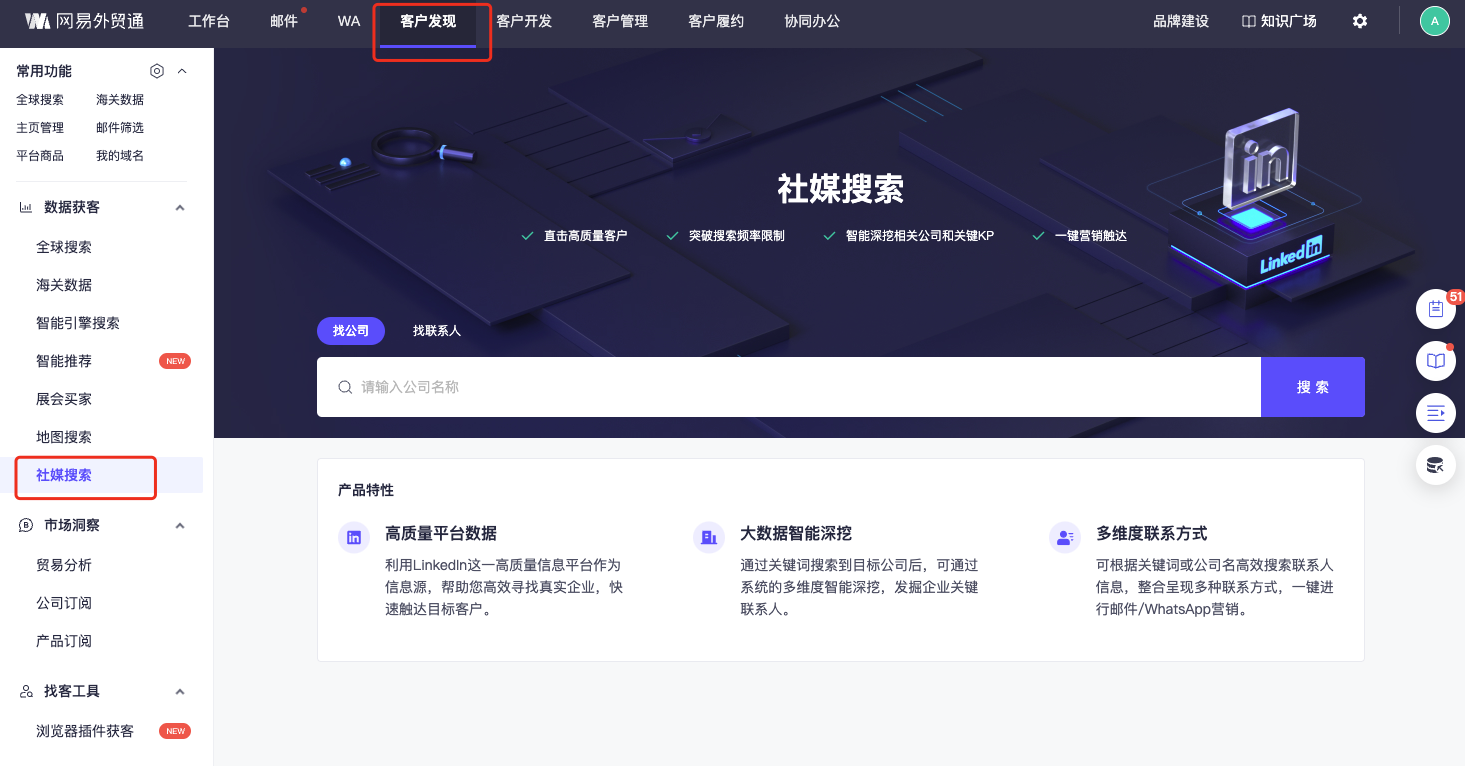This screenshot has height=766, width=1465.
Task: Open the user avatar menu
Action: [x=1435, y=21]
